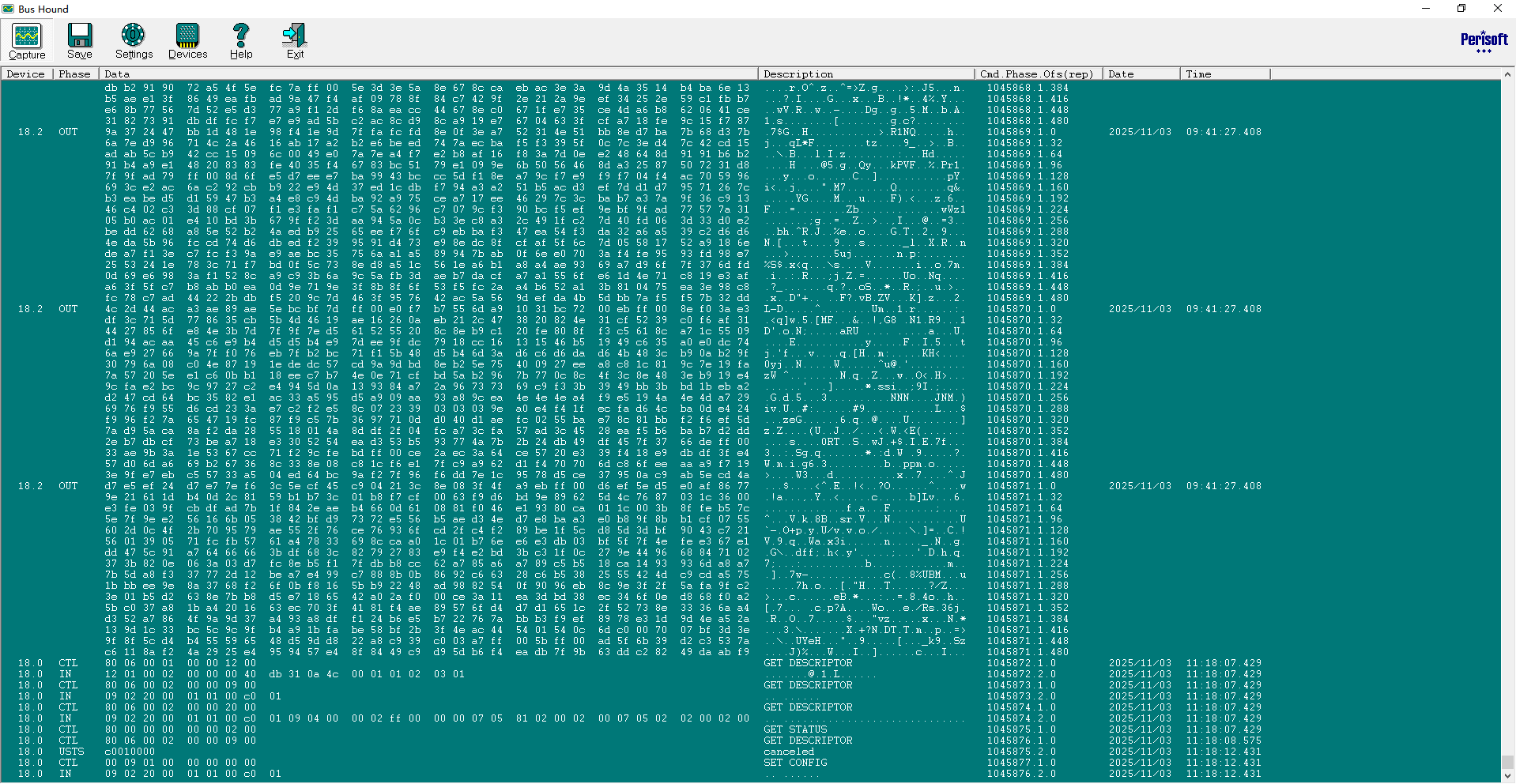Viewport: 1516px width, 784px height.
Task: Select offset entry 1045868.1.384
Action: (1028, 88)
